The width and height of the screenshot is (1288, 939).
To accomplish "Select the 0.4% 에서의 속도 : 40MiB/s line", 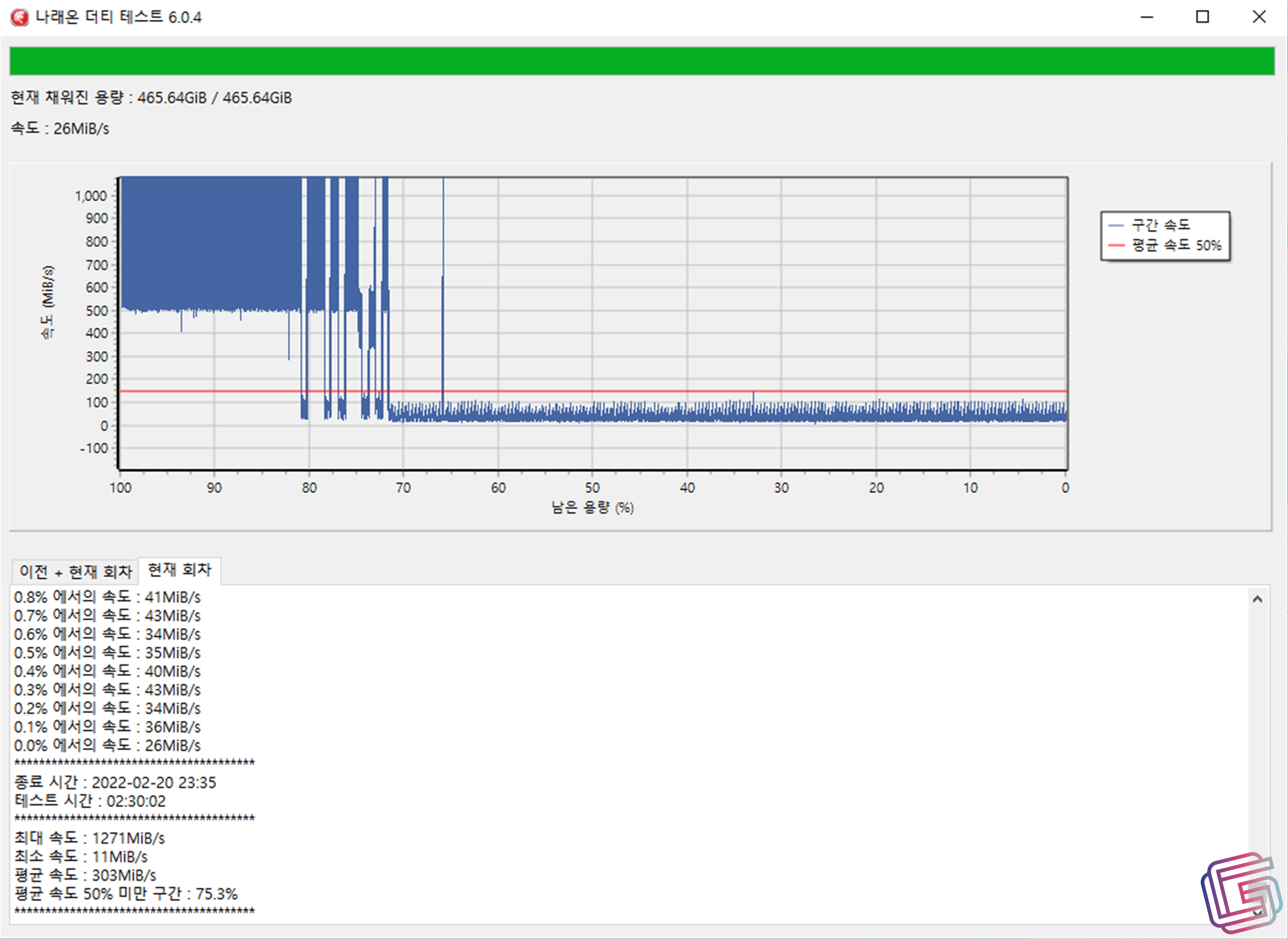I will coord(108,671).
